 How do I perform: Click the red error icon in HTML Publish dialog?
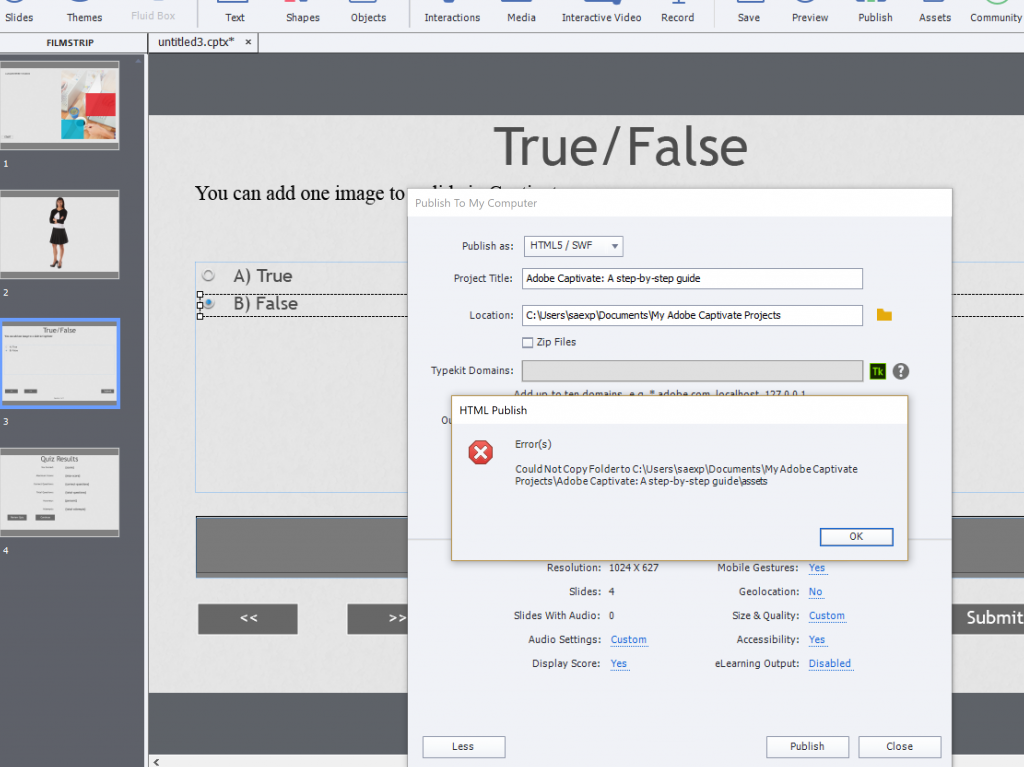click(481, 453)
